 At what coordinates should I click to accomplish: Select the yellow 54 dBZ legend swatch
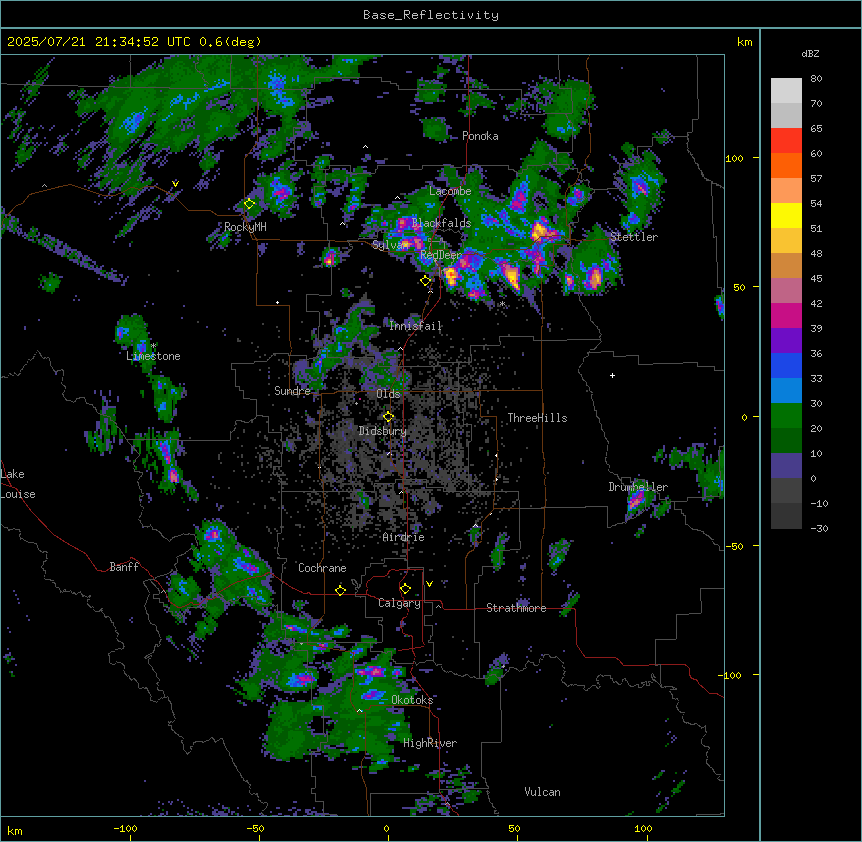786,215
